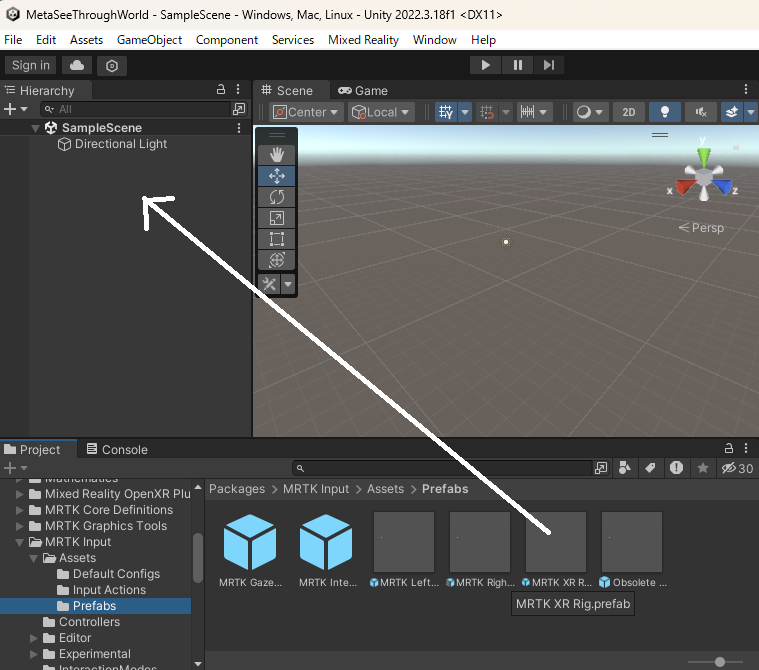Open the custom editor tools icon
The height and width of the screenshot is (670, 759).
[269, 284]
